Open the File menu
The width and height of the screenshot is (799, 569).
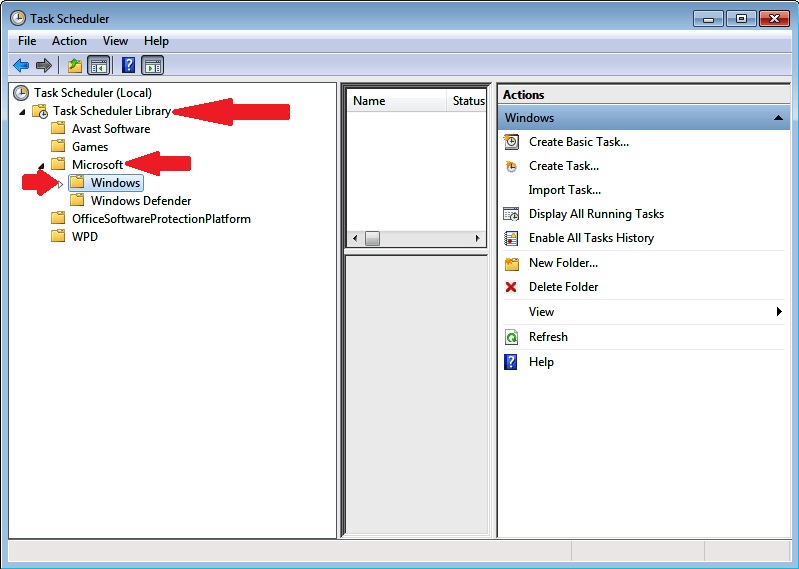(x=27, y=41)
